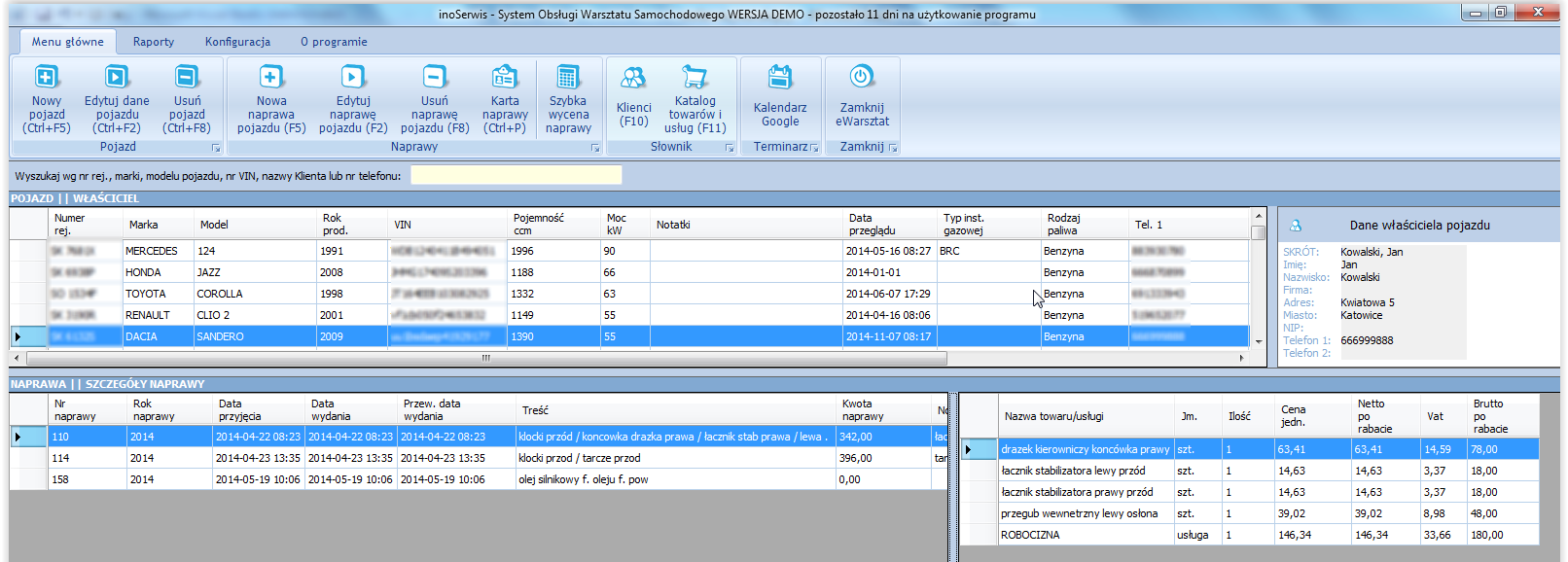
Task: Select the ROBOCIZNA service row
Action: click(x=1249, y=535)
